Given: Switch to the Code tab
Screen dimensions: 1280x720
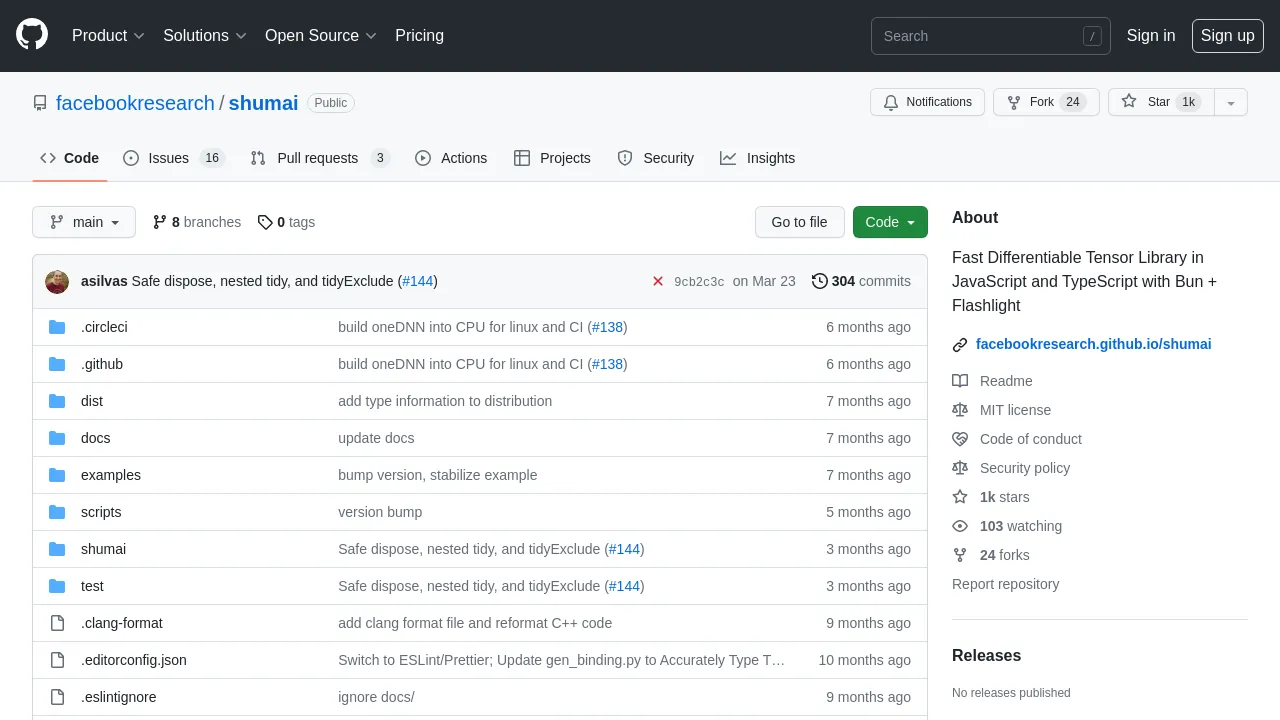Looking at the screenshot, I should pos(70,158).
